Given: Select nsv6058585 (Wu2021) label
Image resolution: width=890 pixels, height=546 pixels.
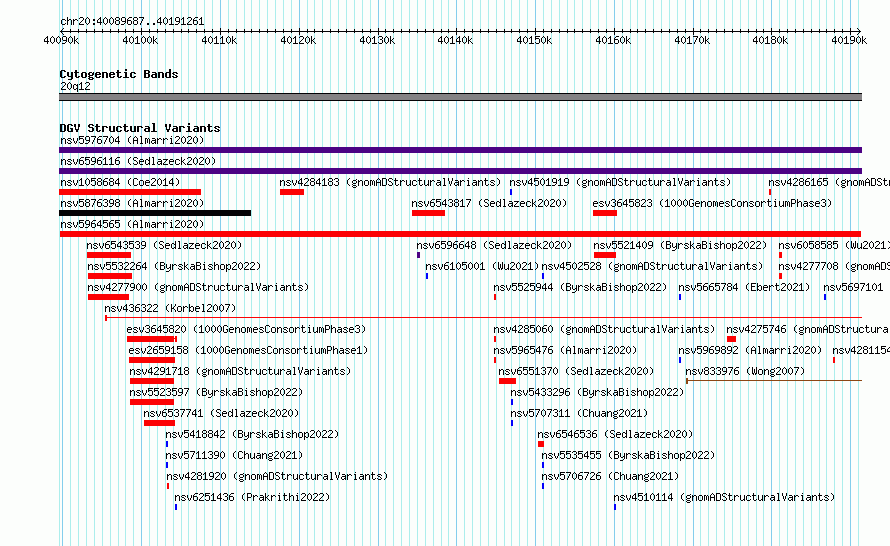Looking at the screenshot, I should tap(834, 245).
